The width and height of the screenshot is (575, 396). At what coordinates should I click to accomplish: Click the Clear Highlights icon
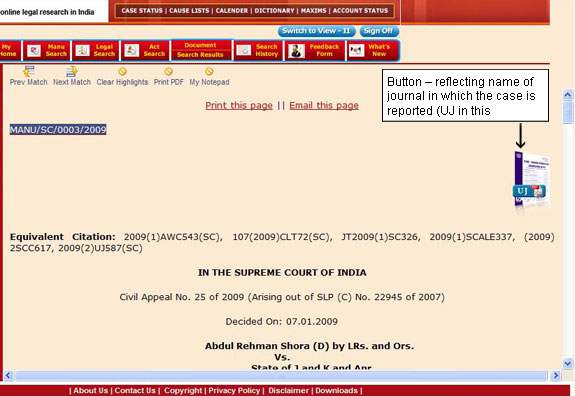point(122,71)
